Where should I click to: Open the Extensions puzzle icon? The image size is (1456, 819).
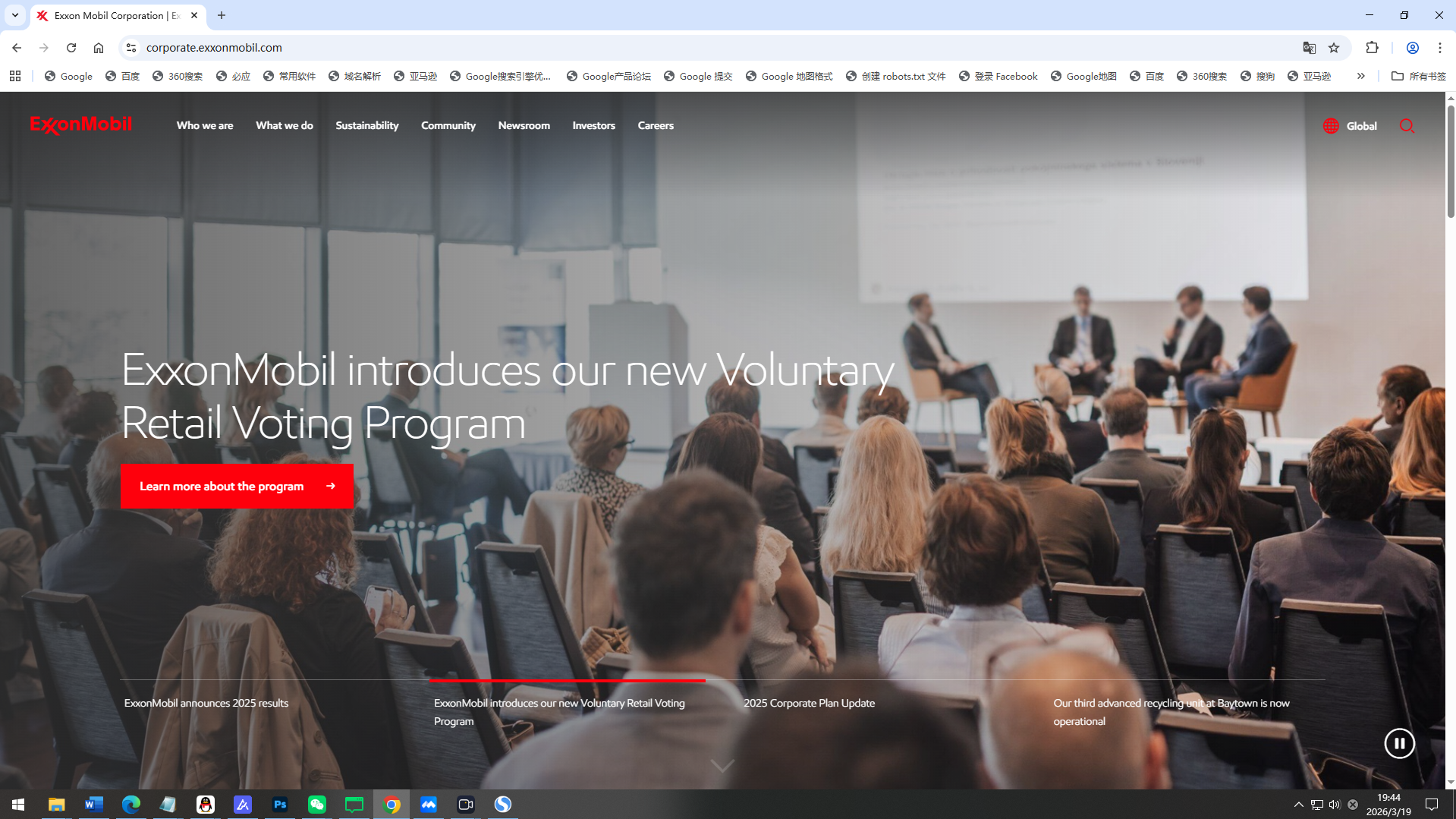[x=1372, y=47]
